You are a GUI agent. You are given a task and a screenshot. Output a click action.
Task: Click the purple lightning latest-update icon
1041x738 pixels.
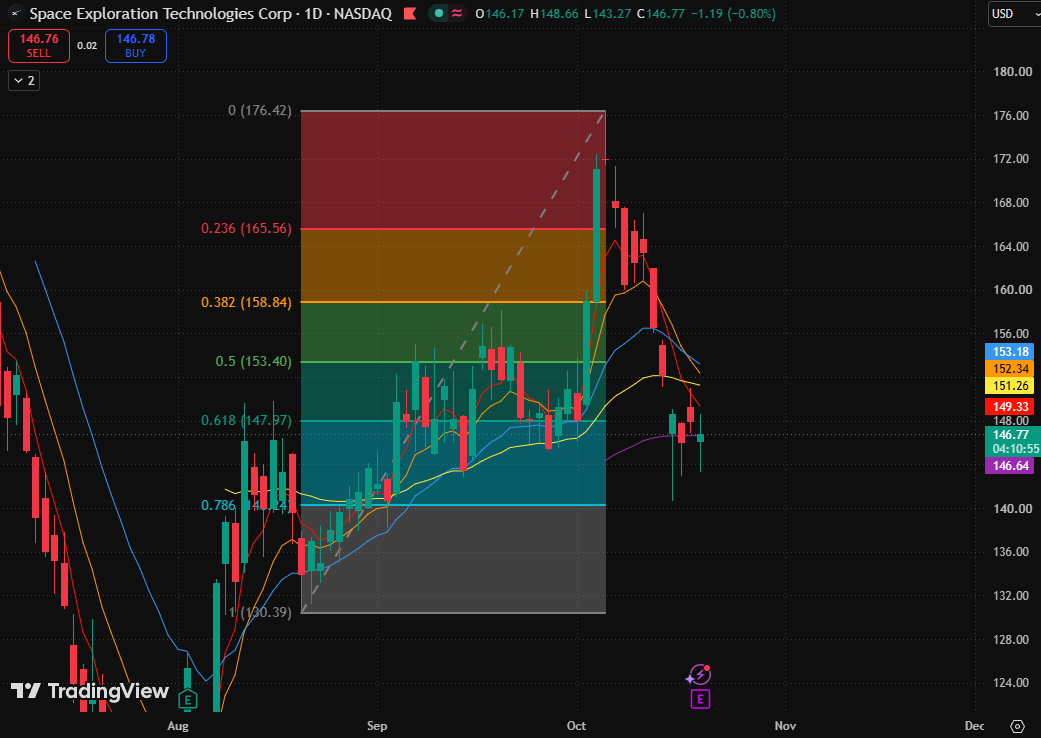[699, 675]
